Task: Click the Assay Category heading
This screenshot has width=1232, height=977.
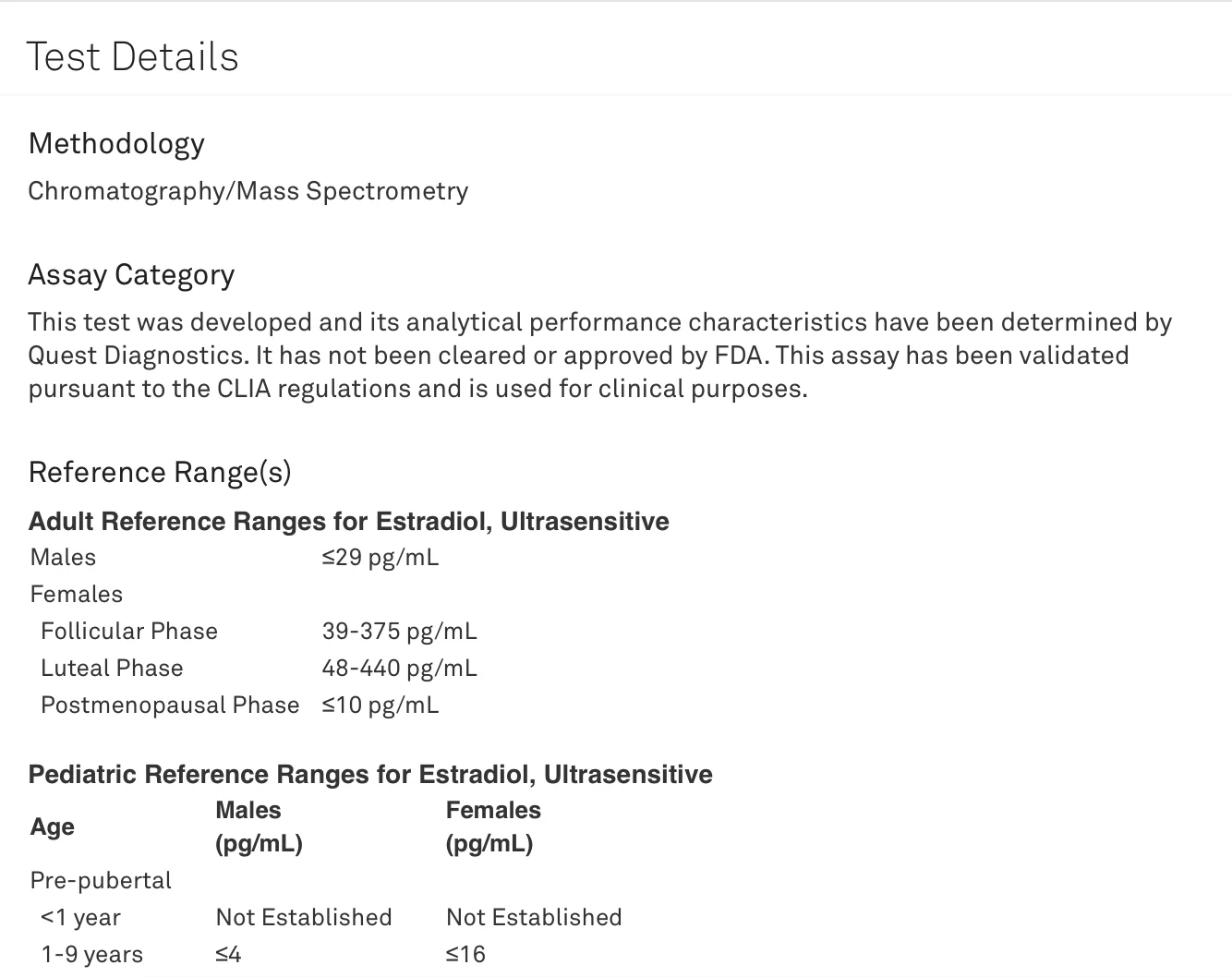Action: click(x=131, y=275)
